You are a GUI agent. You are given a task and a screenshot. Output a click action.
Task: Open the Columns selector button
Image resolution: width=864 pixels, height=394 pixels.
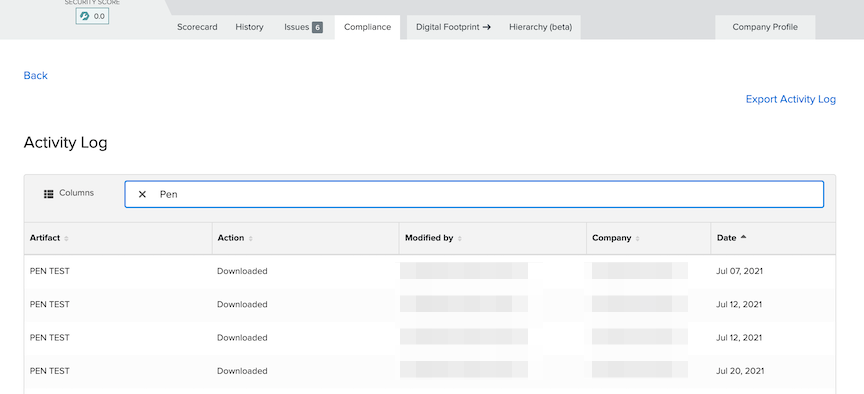click(x=69, y=193)
